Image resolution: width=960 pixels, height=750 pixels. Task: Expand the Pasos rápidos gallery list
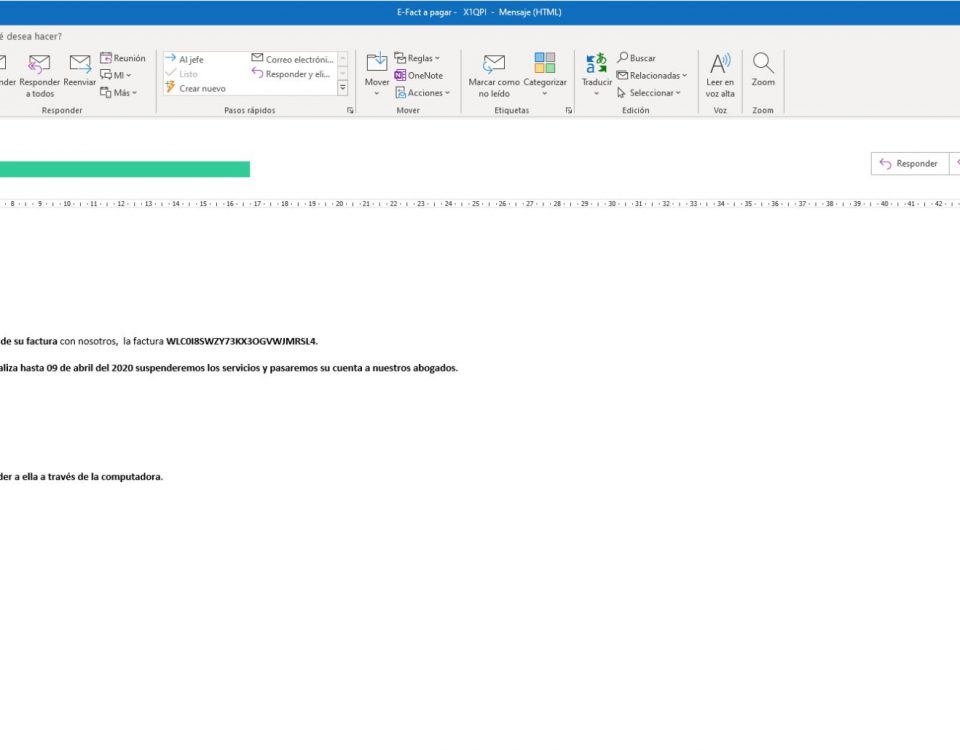pos(343,88)
